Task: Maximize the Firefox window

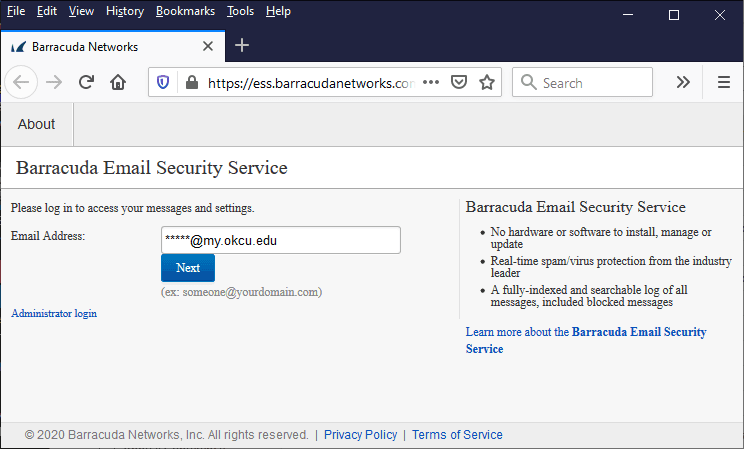Action: [674, 15]
